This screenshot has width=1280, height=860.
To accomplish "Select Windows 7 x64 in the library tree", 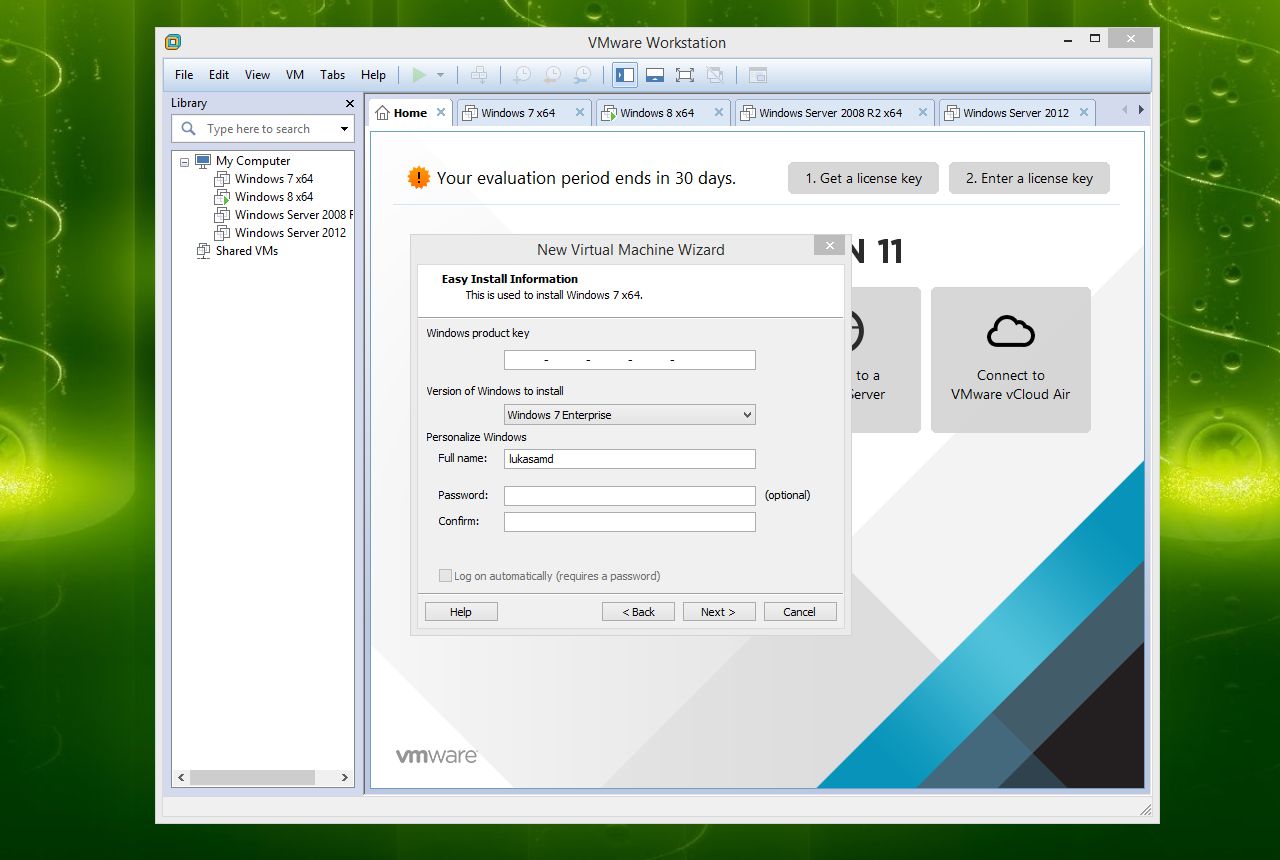I will click(264, 179).
